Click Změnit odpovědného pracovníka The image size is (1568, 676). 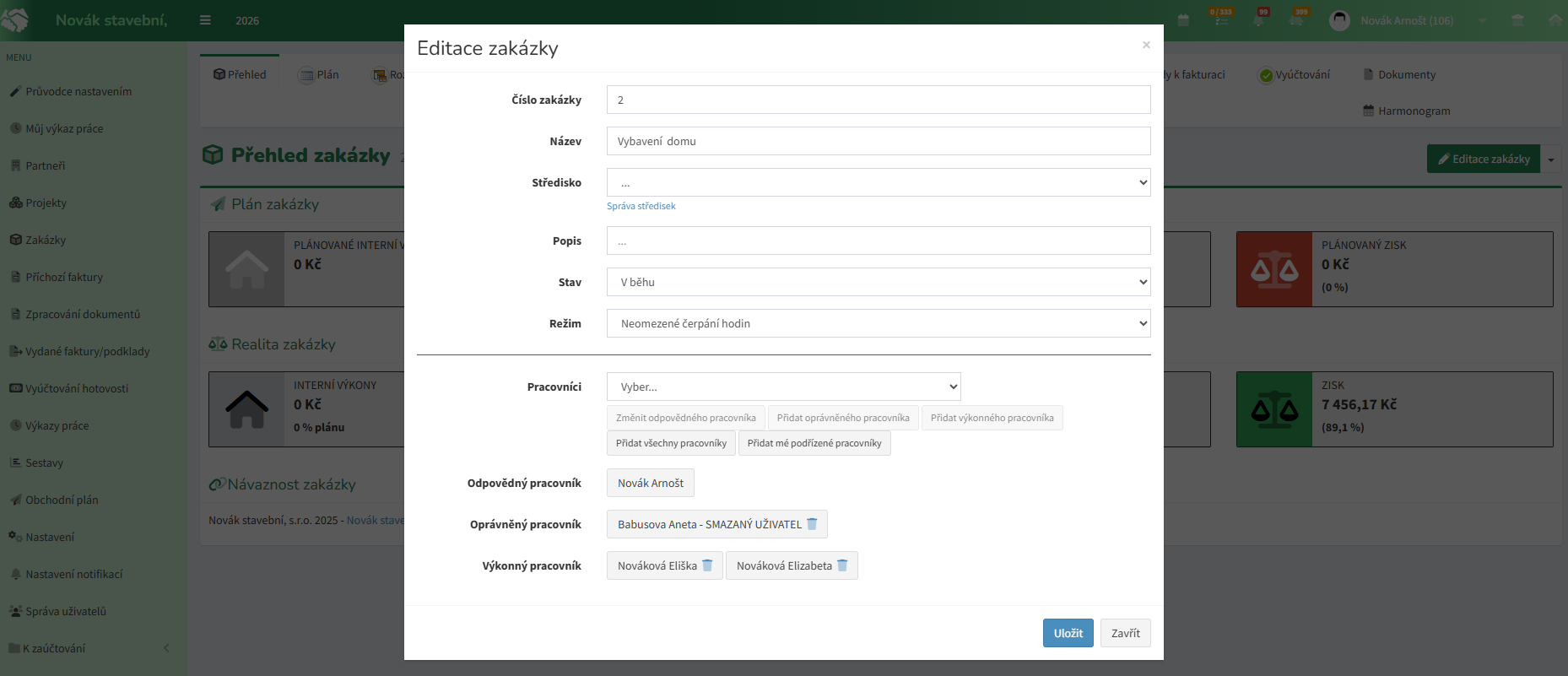[x=686, y=418]
